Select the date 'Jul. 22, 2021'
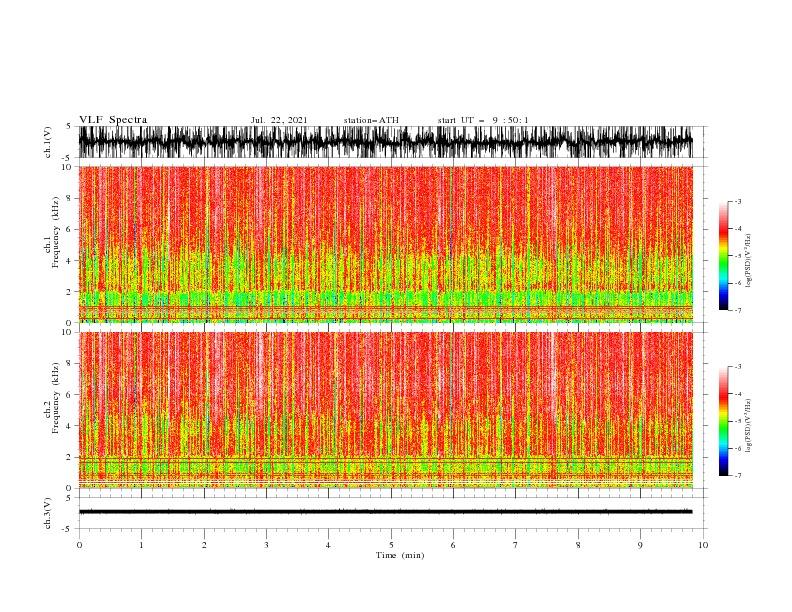Screen dimensions: 792x612 [279, 120]
